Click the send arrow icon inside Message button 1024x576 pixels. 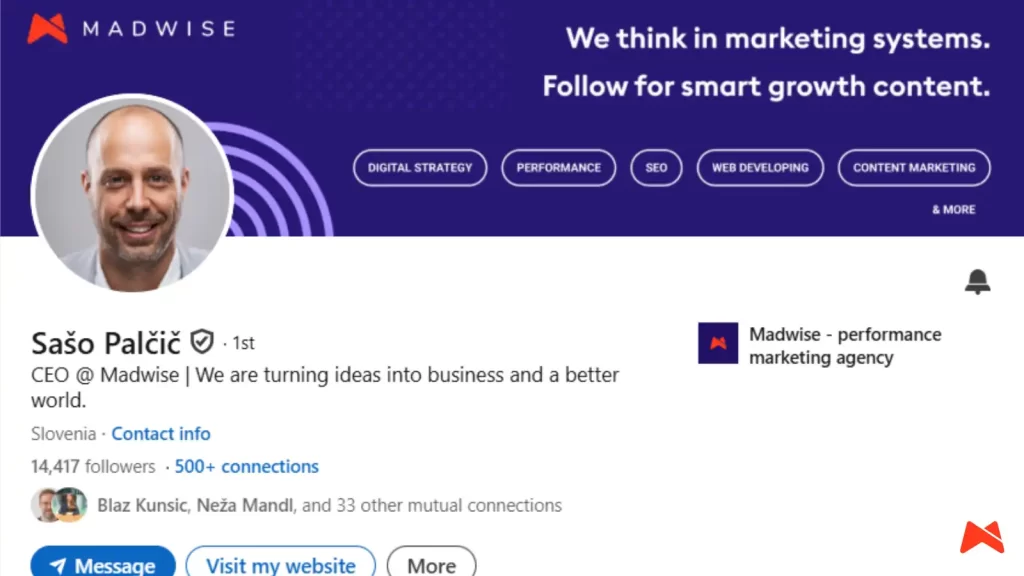(57, 566)
